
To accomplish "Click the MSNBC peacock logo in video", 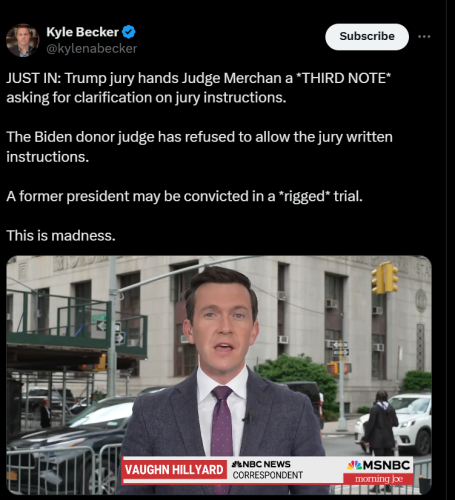I will click(354, 465).
